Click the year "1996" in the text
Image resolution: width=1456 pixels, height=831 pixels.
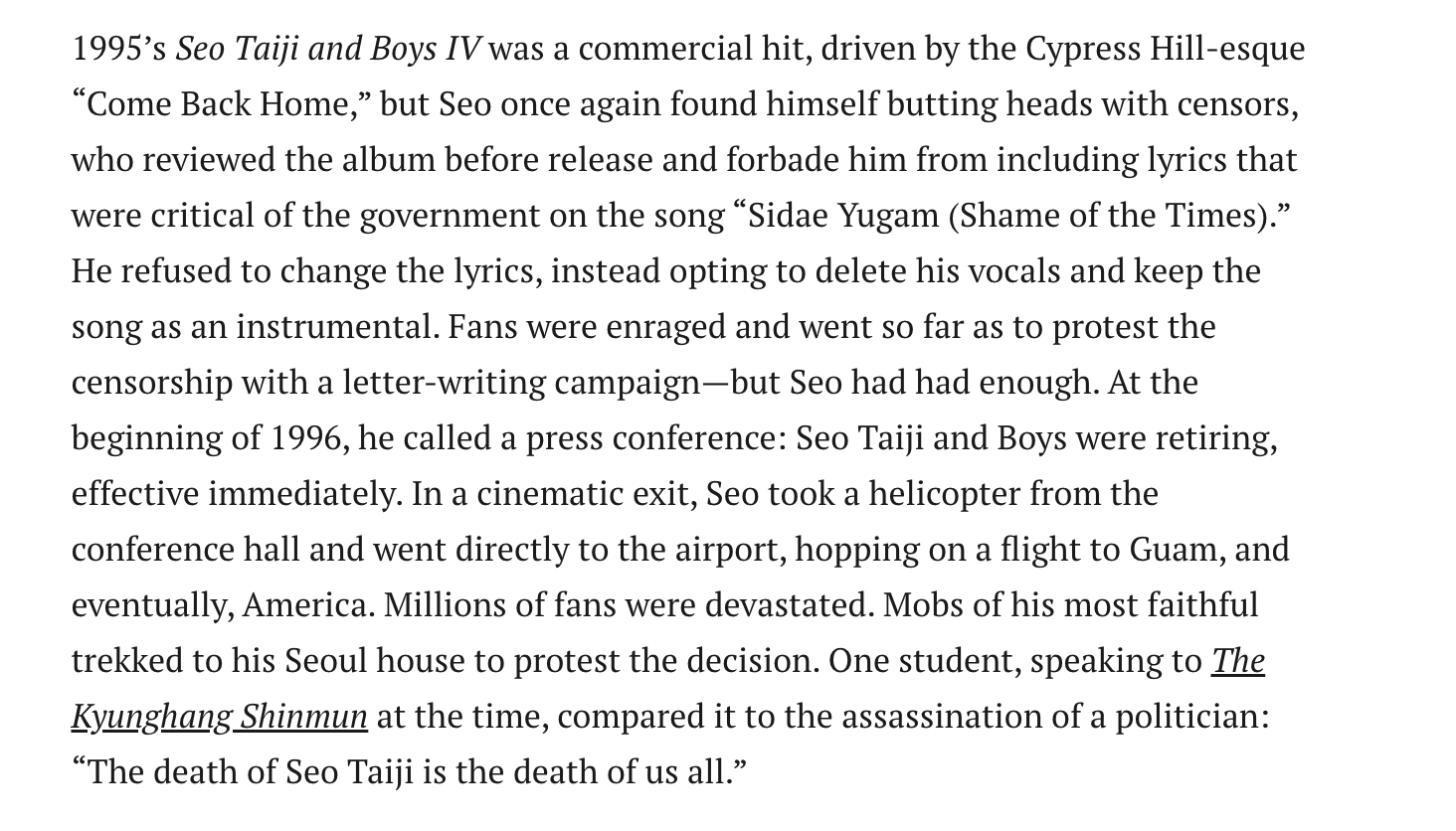305,438
